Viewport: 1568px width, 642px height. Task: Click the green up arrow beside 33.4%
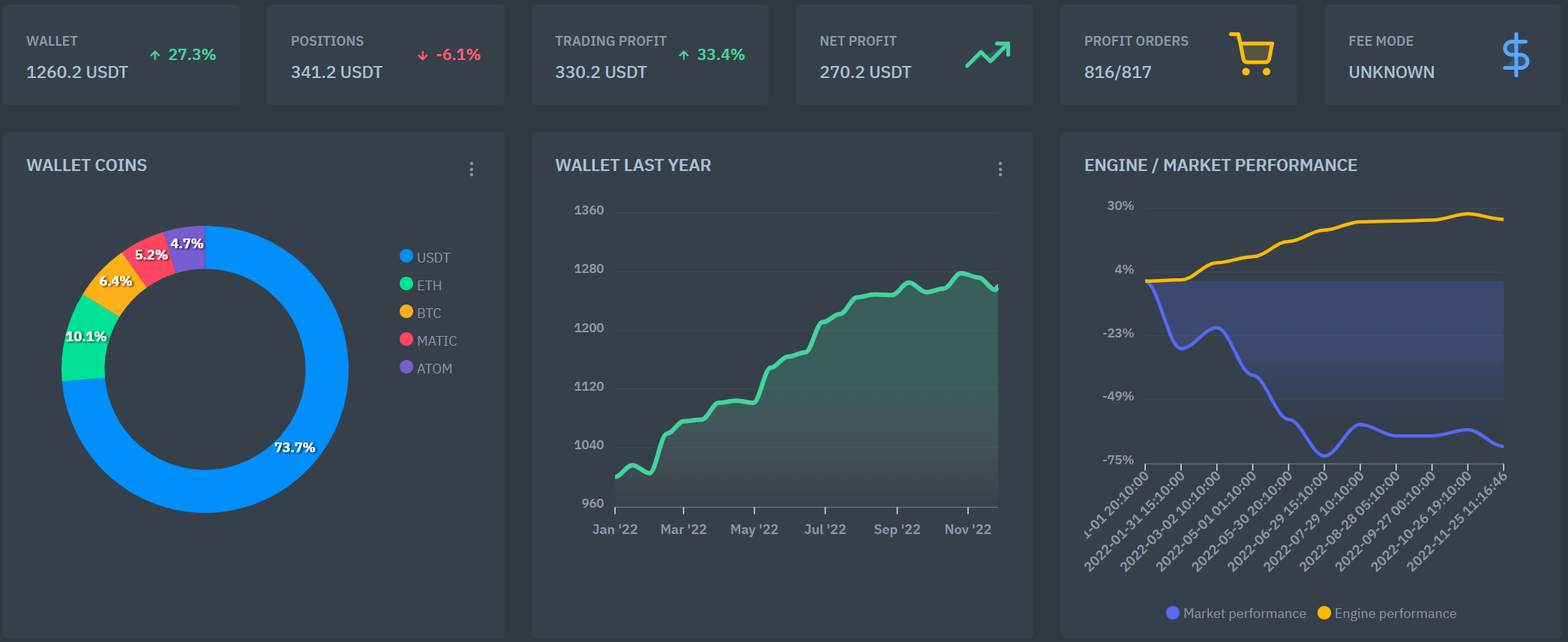(x=684, y=55)
